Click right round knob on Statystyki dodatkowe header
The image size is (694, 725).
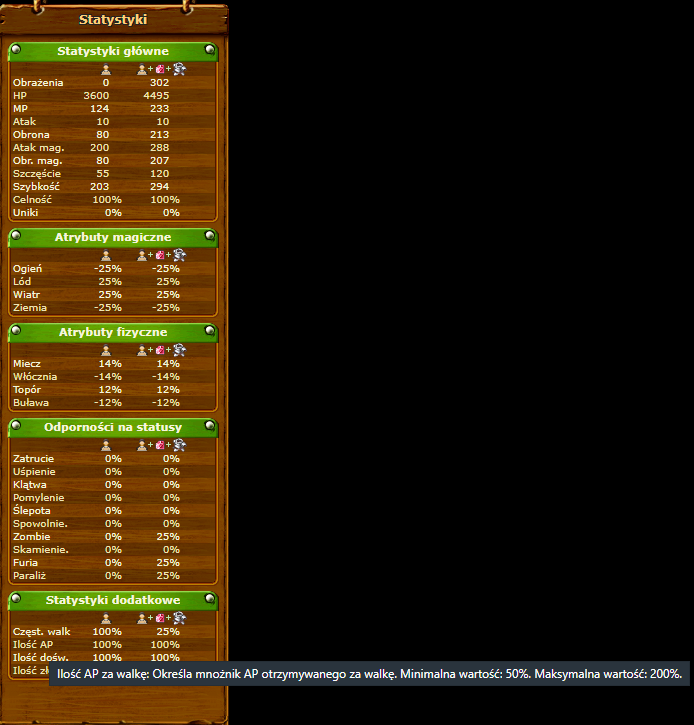[209, 599]
